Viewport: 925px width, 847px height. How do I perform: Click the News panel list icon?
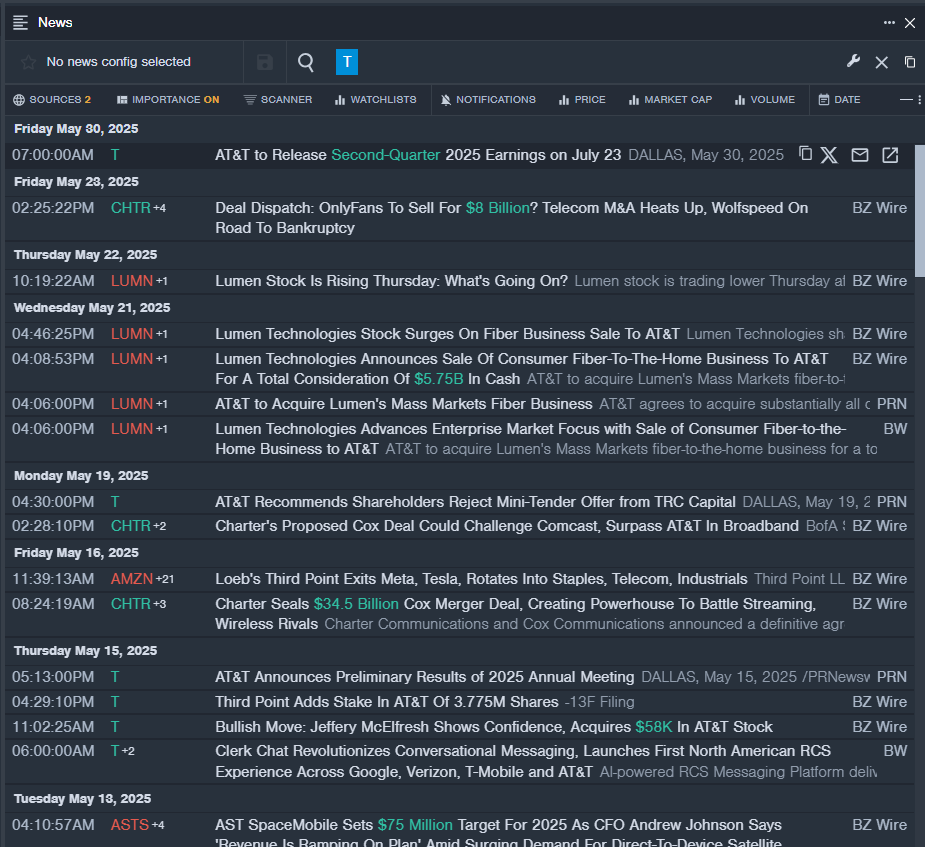[x=20, y=22]
